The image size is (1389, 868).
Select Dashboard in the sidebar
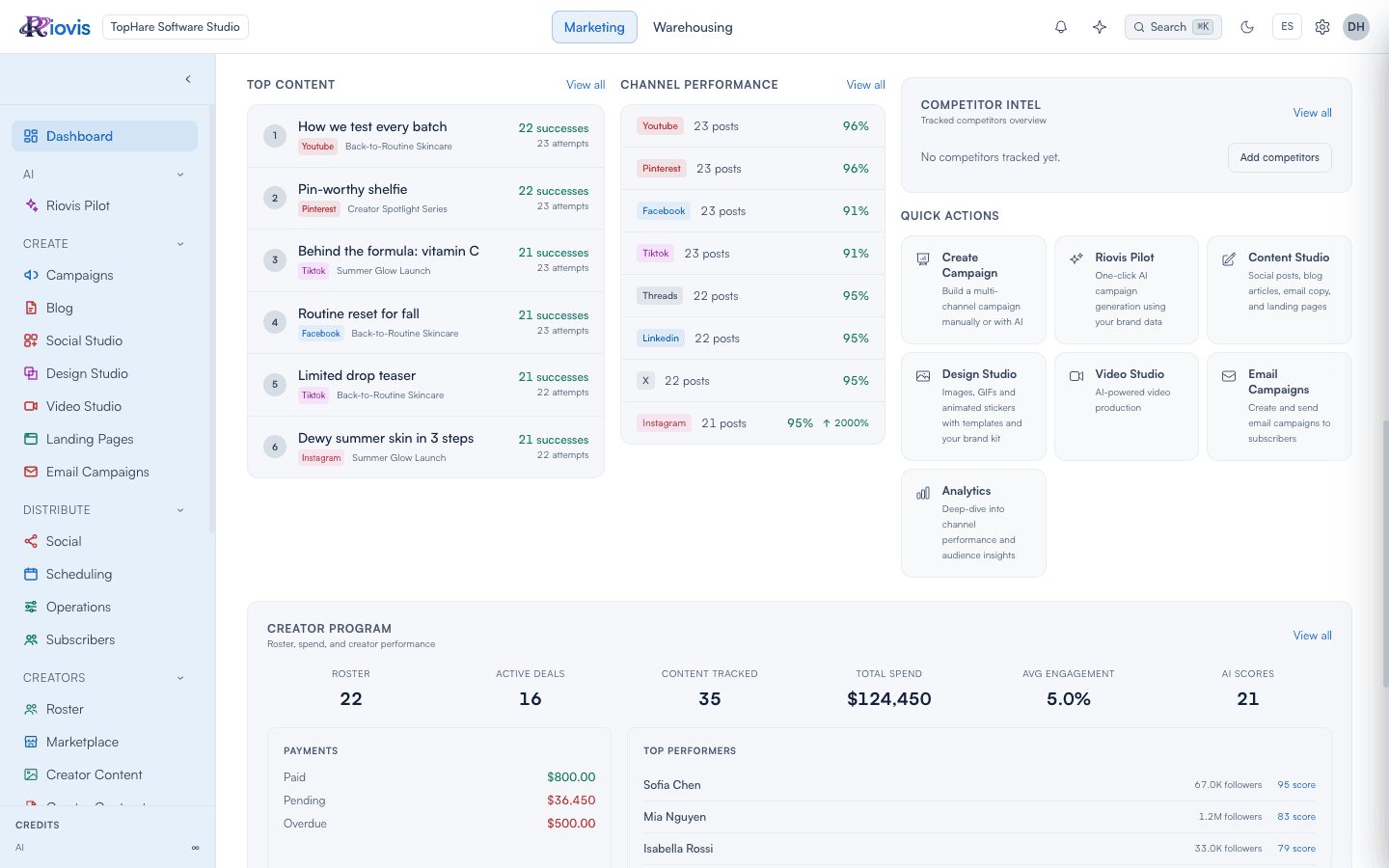coord(104,136)
